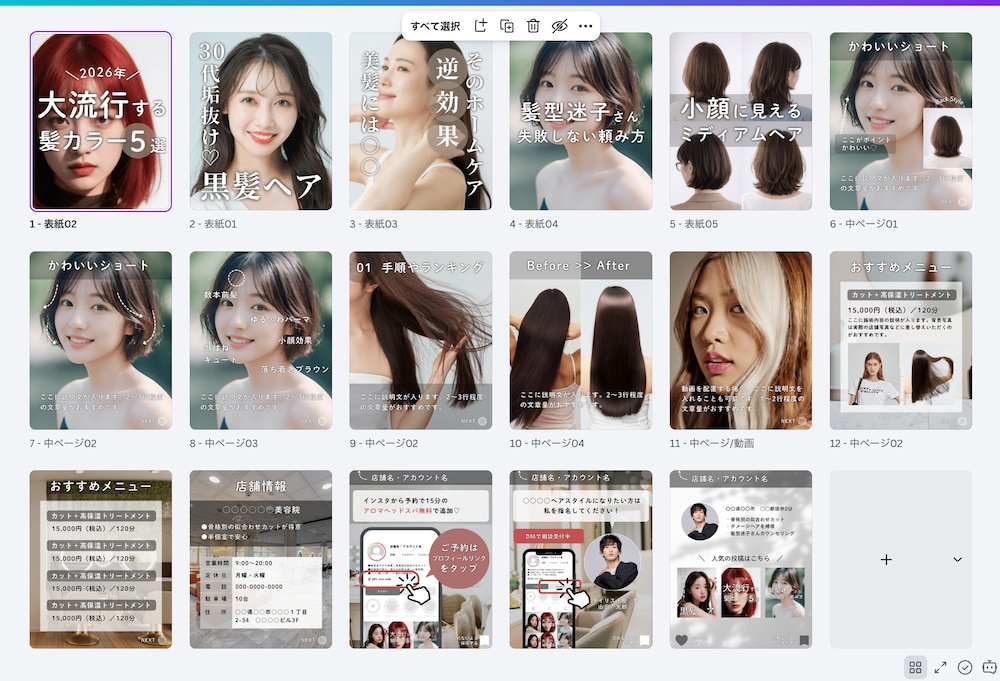1000x681 pixels.
Task: Toggle the grid view icon
Action: (915, 667)
